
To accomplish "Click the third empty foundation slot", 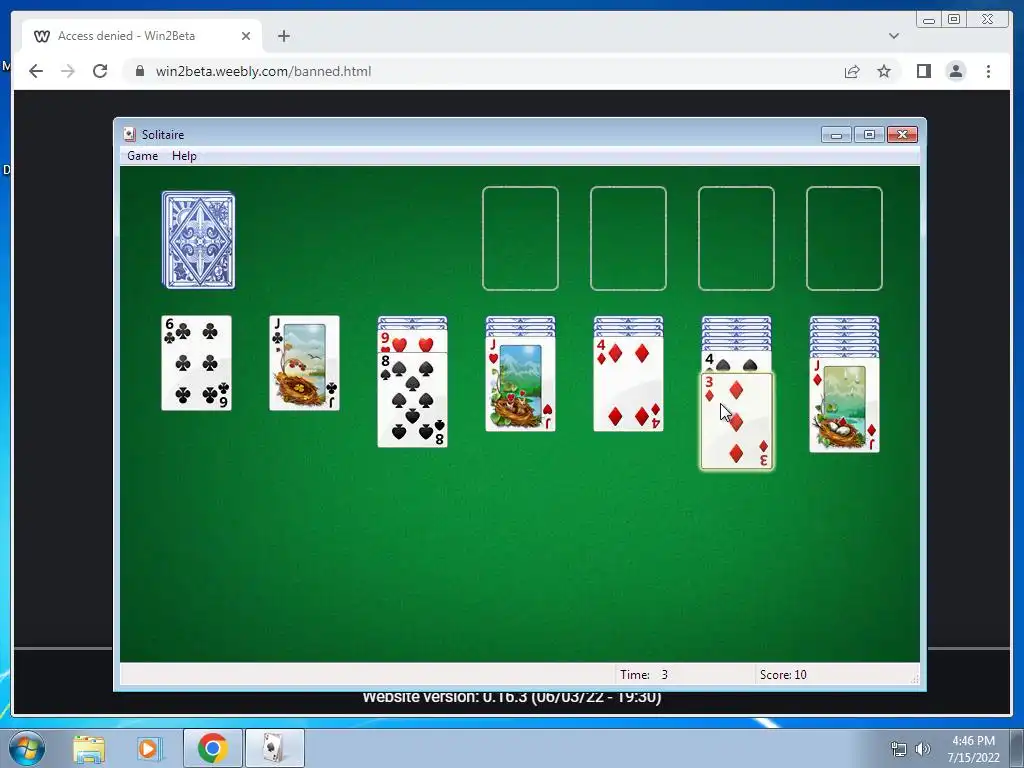I will point(737,238).
